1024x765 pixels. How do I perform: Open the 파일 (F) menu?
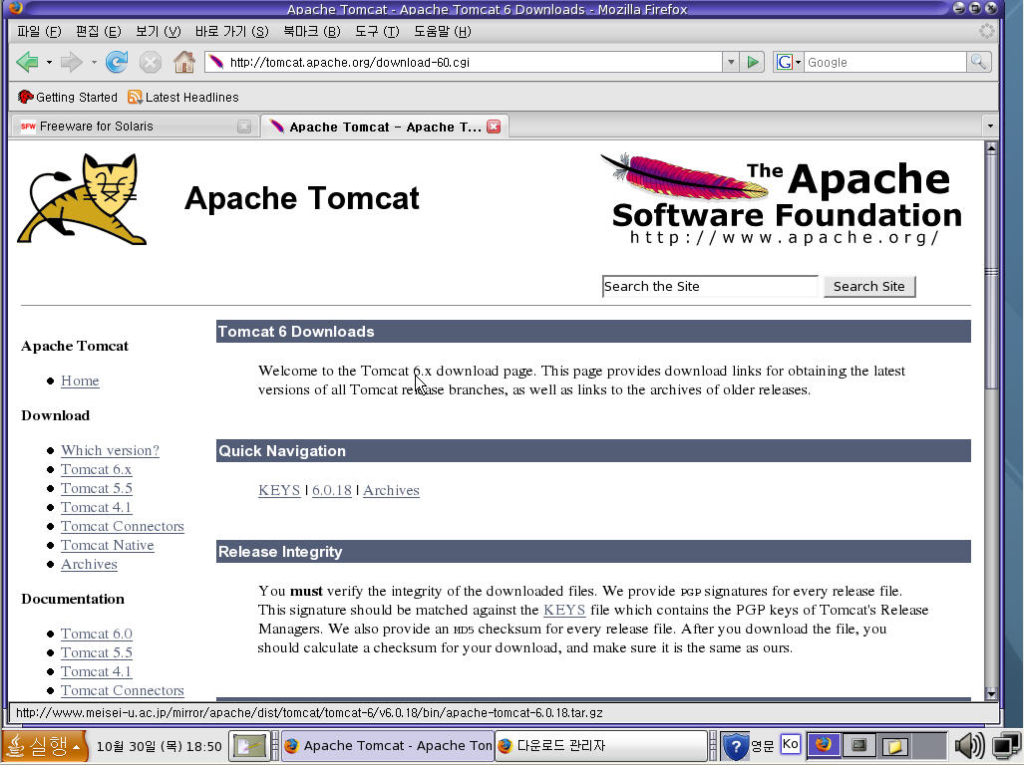39,31
